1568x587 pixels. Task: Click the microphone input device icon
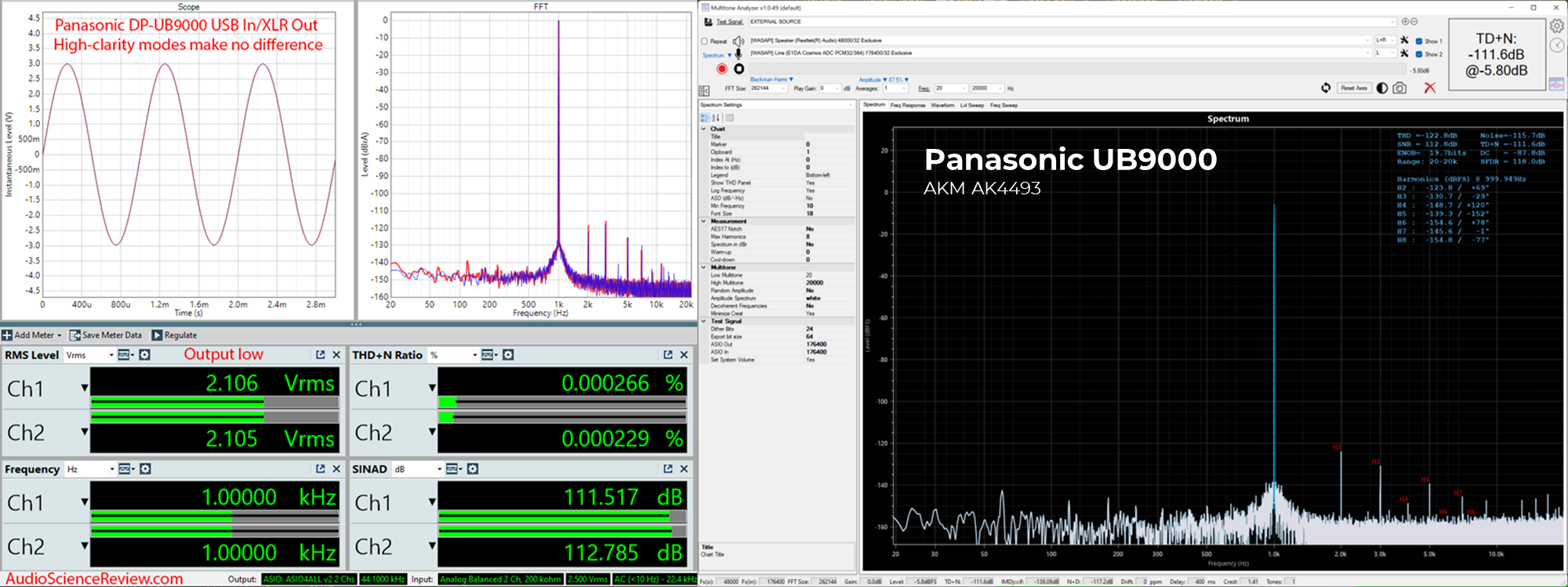(x=739, y=54)
